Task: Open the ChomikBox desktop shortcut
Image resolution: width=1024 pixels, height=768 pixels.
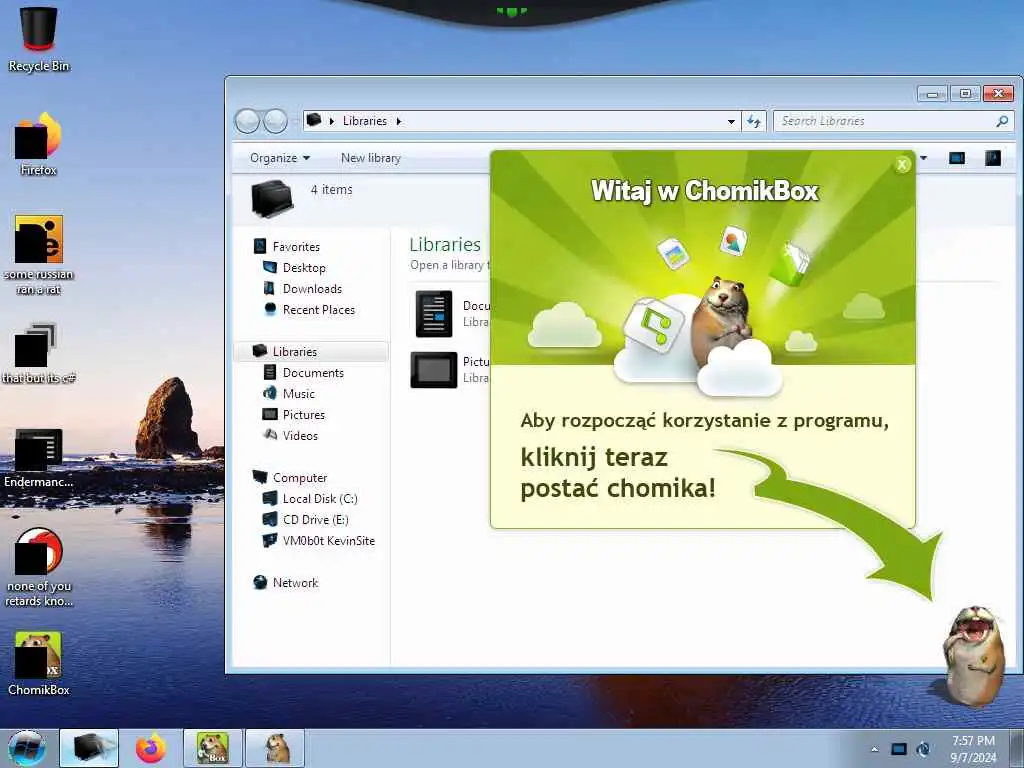Action: click(39, 664)
